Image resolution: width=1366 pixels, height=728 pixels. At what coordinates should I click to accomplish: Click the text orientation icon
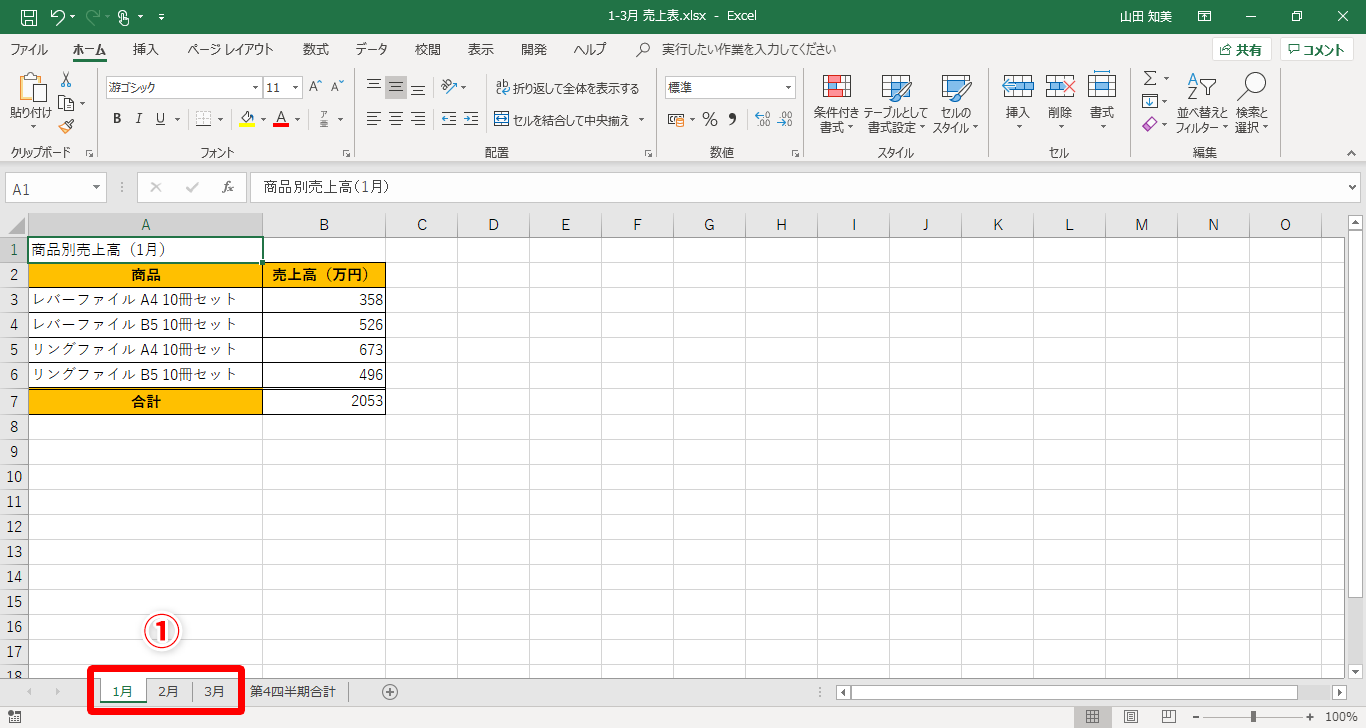coord(449,87)
